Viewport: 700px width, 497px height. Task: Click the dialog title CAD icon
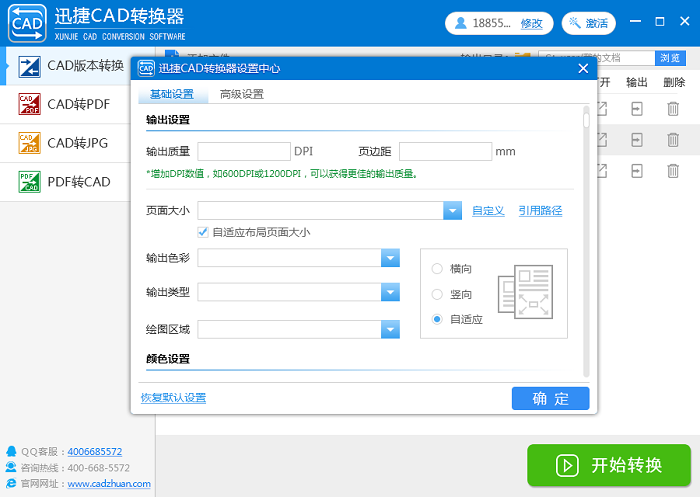point(146,68)
